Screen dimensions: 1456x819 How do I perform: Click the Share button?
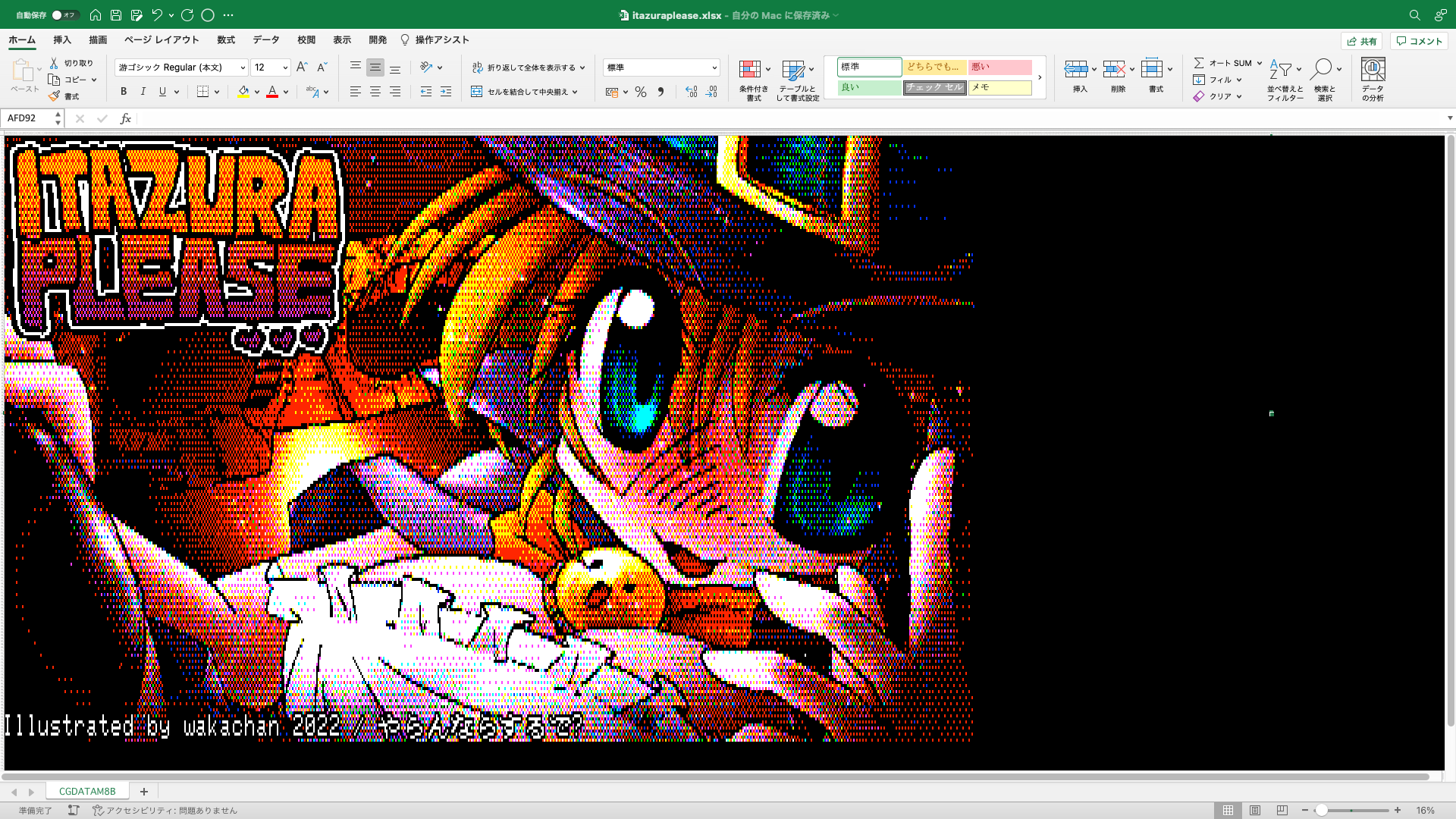click(x=1362, y=41)
